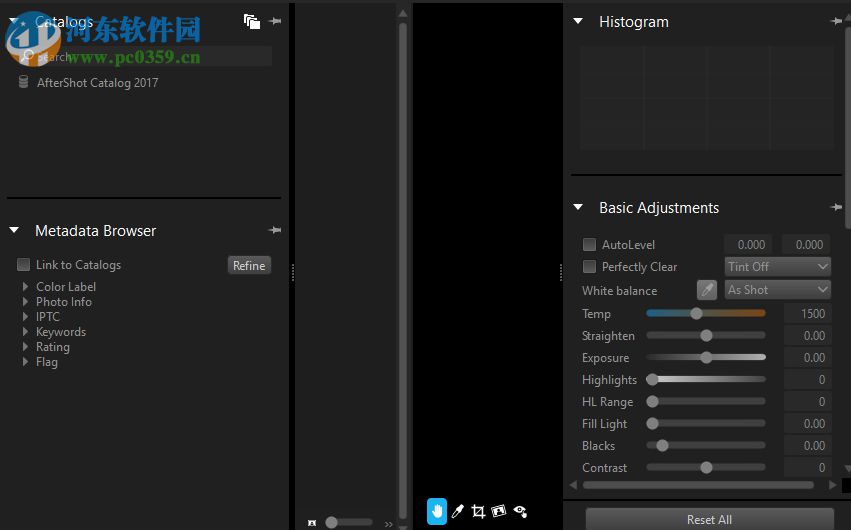Click the thumbnail strip vertical scrollbar
This screenshot has width=851, height=530.
pyautogui.click(x=403, y=270)
